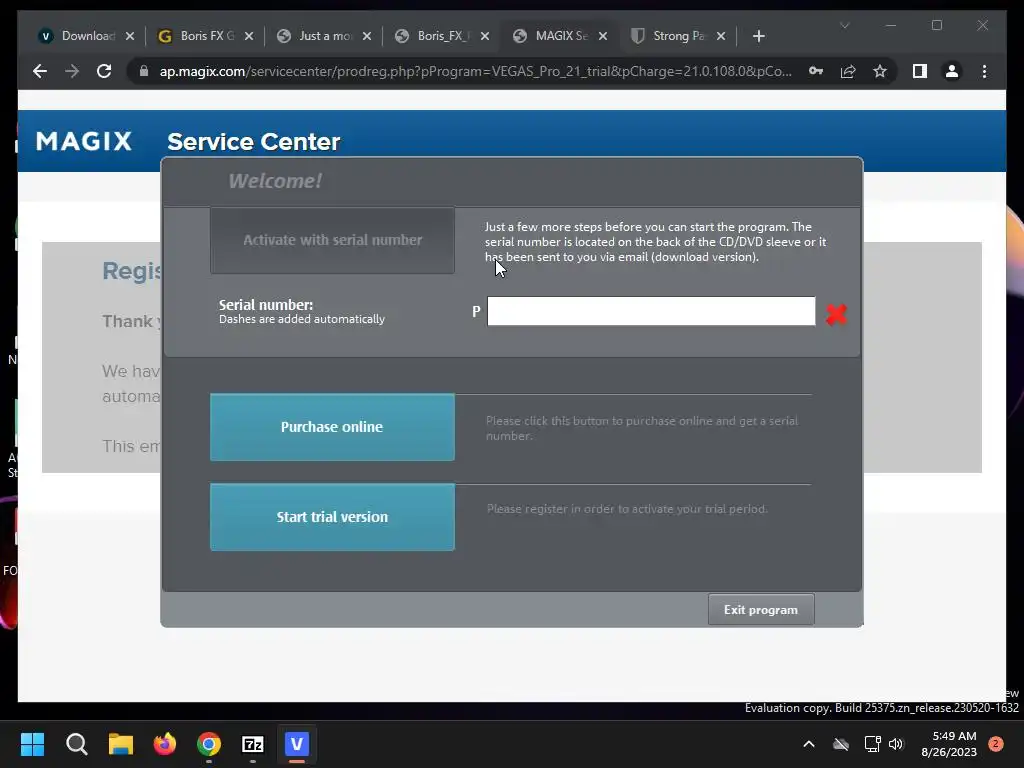1024x768 pixels.
Task: Reload the current page
Action: (x=104, y=71)
